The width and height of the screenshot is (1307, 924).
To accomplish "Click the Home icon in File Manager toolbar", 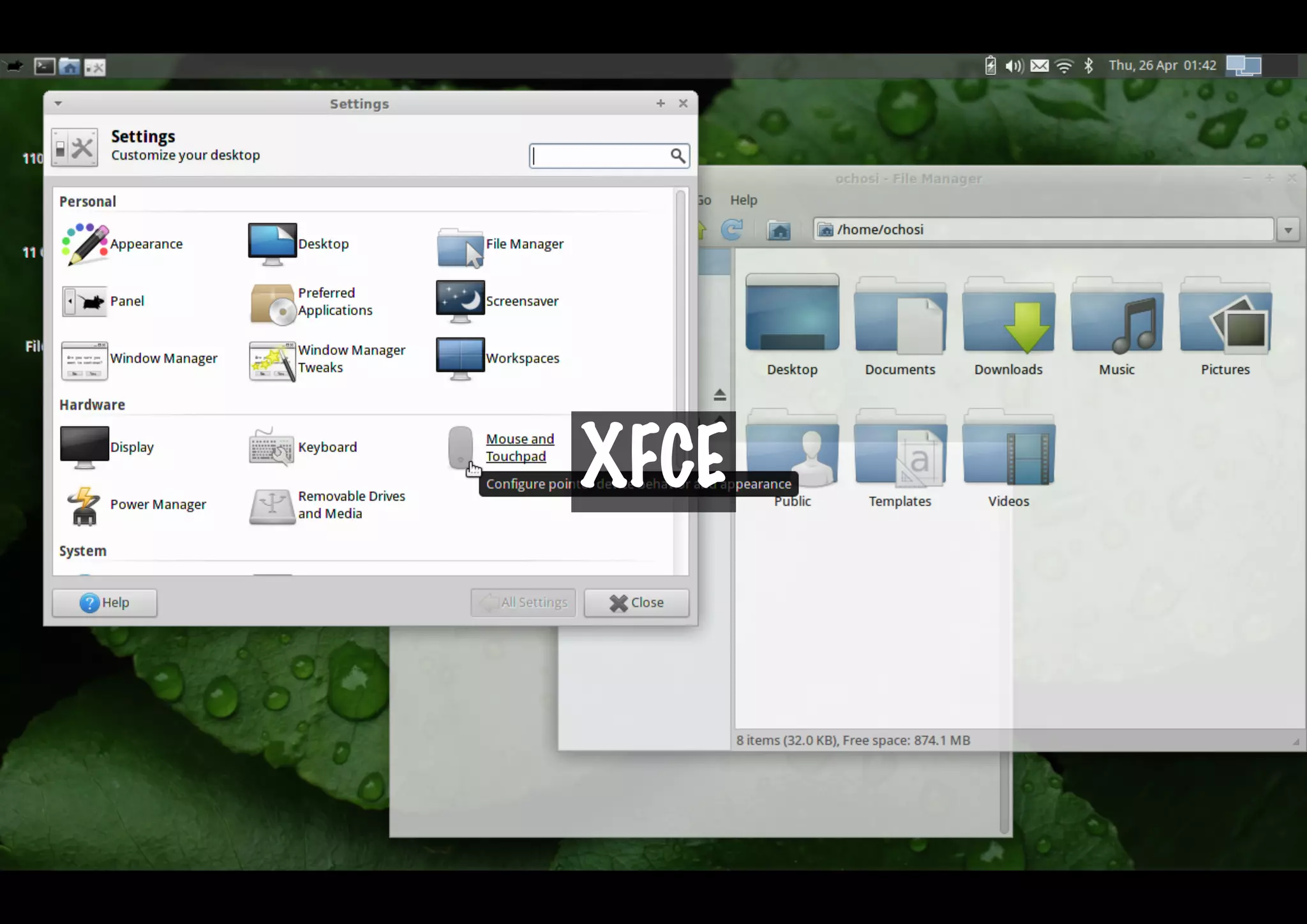I will click(779, 230).
